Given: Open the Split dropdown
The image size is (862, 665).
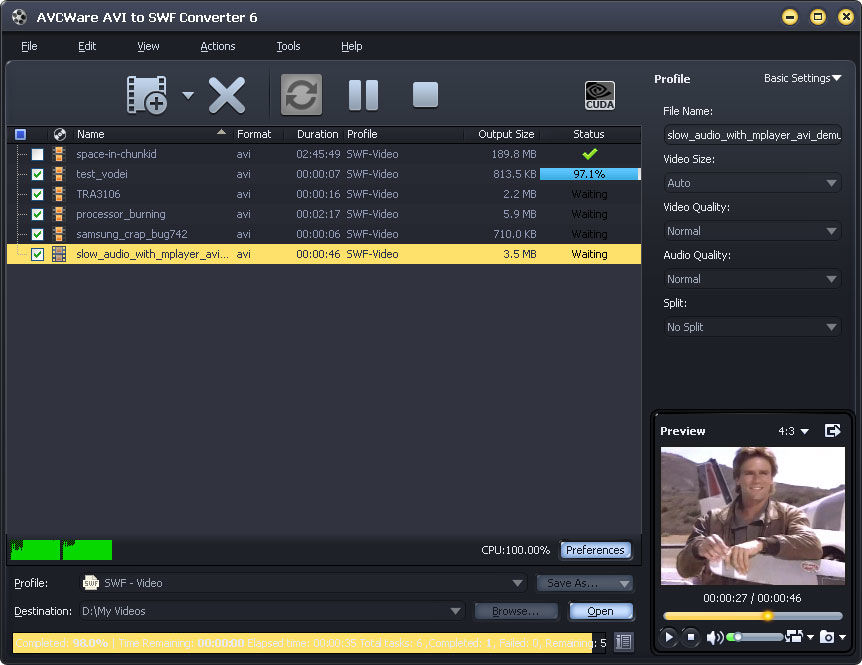Looking at the screenshot, I should [752, 327].
